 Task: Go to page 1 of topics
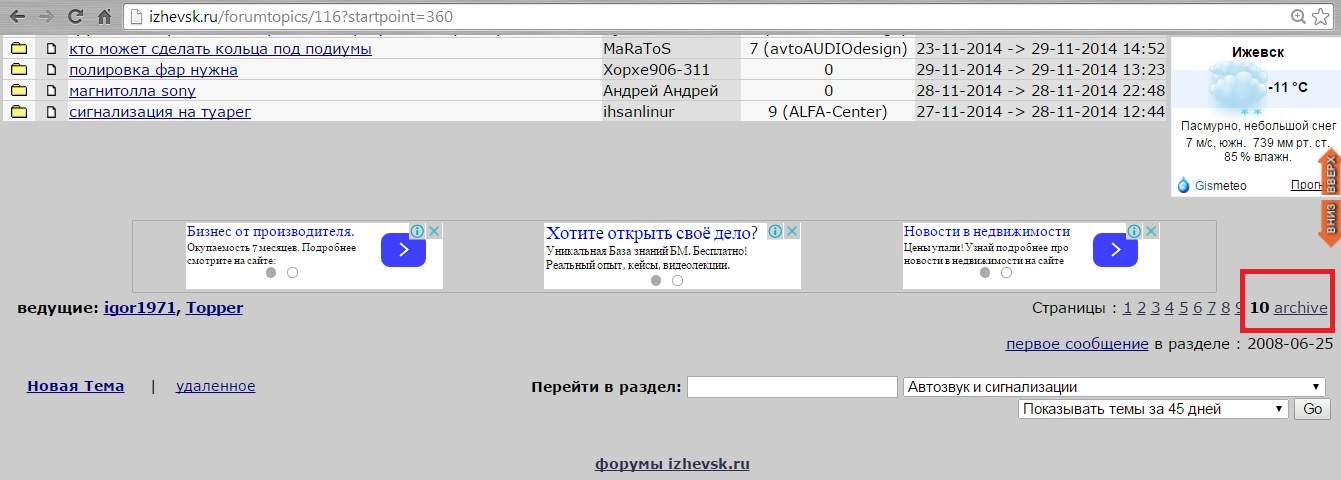1127,308
